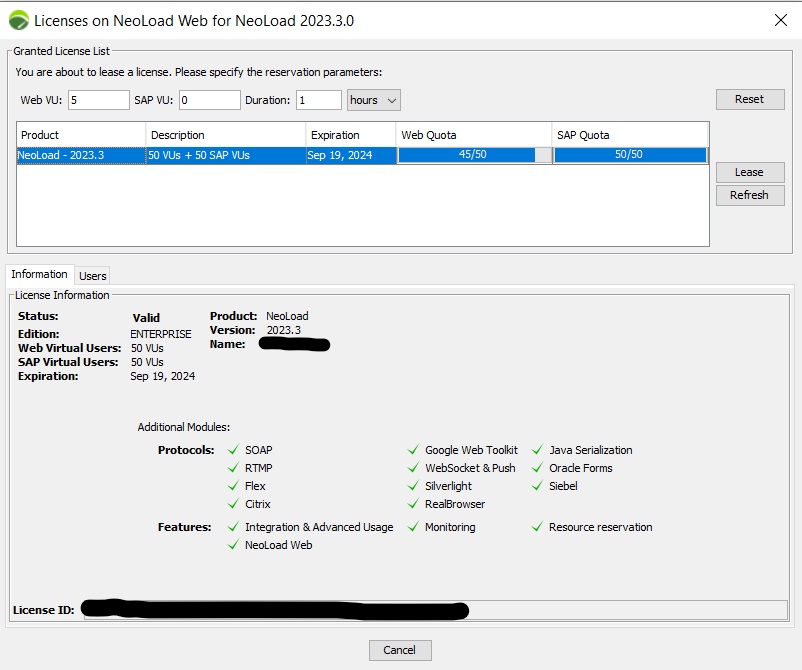The height and width of the screenshot is (670, 802).
Task: Click the SAP Quota 50/50 progress bar
Action: [x=629, y=155]
